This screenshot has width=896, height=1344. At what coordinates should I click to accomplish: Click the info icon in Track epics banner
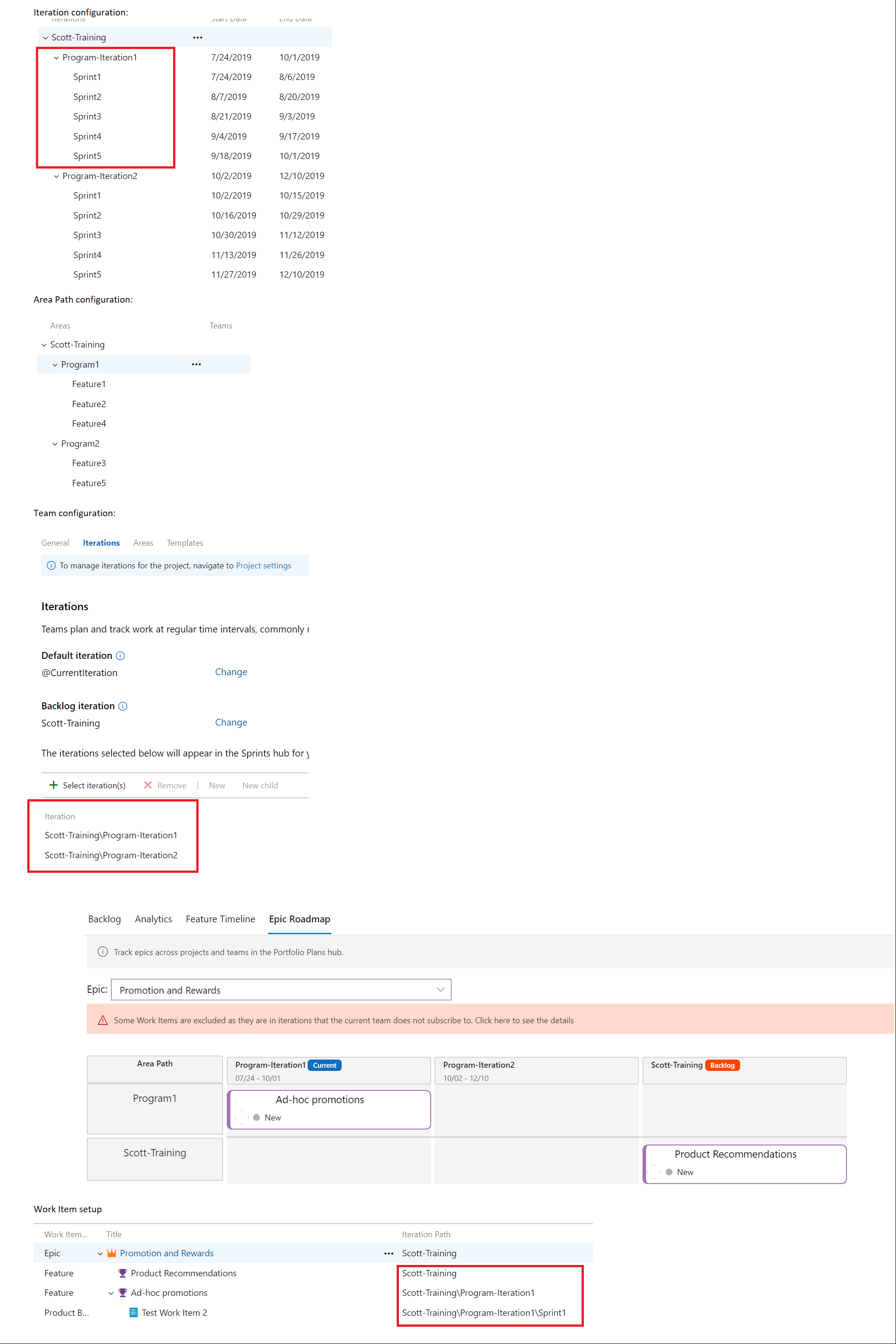pyautogui.click(x=103, y=952)
